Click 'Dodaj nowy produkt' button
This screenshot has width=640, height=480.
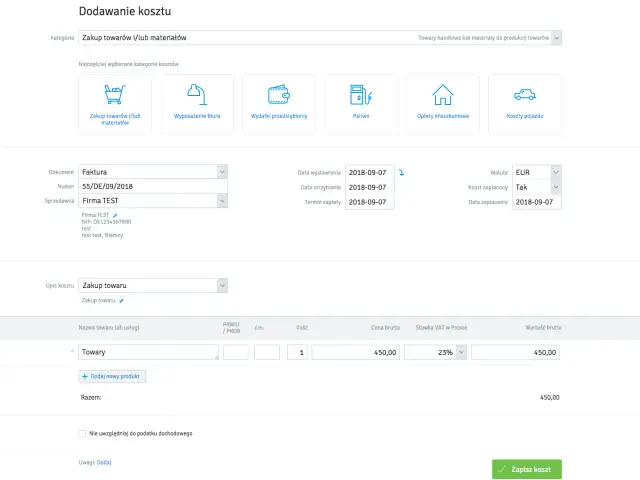[x=112, y=376]
